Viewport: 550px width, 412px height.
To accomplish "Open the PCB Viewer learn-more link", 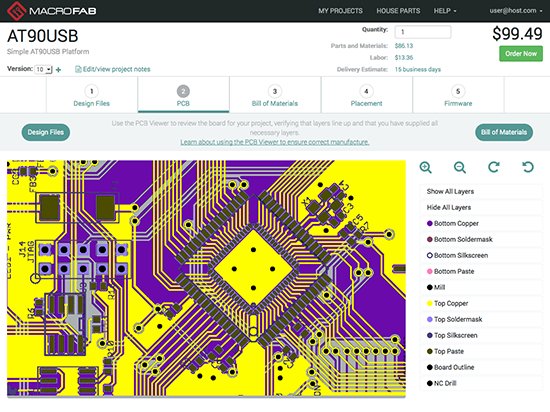I will coord(275,142).
